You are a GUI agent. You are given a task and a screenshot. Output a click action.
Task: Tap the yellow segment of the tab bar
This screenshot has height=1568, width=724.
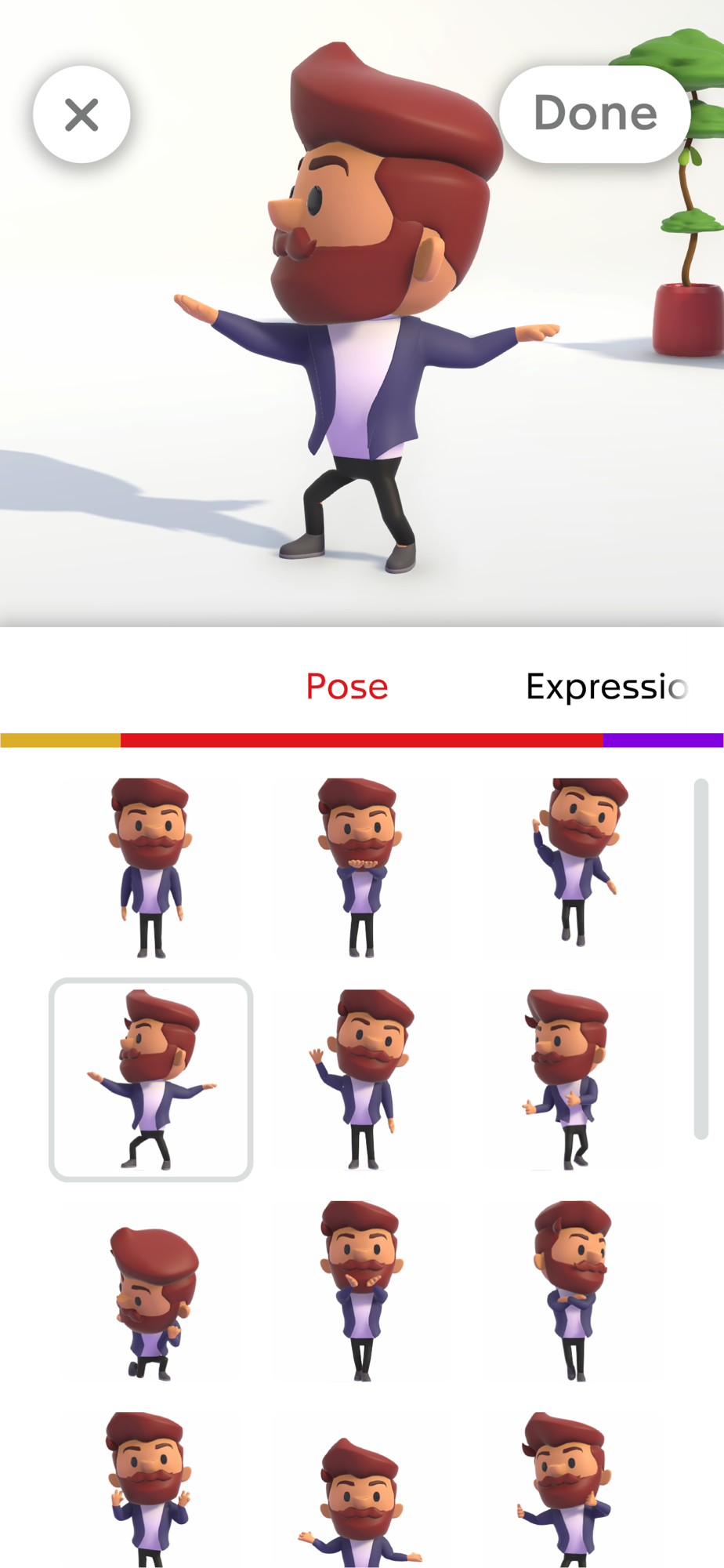coord(60,740)
